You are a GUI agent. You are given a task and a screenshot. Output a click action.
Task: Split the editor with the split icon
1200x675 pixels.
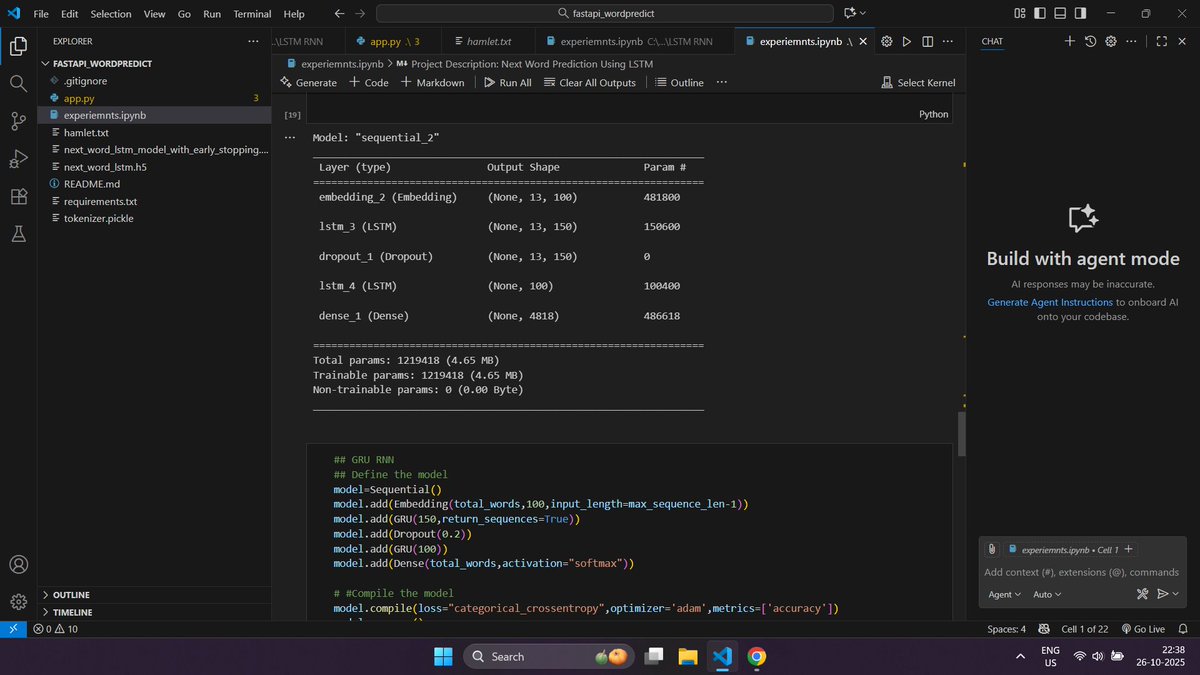click(927, 41)
